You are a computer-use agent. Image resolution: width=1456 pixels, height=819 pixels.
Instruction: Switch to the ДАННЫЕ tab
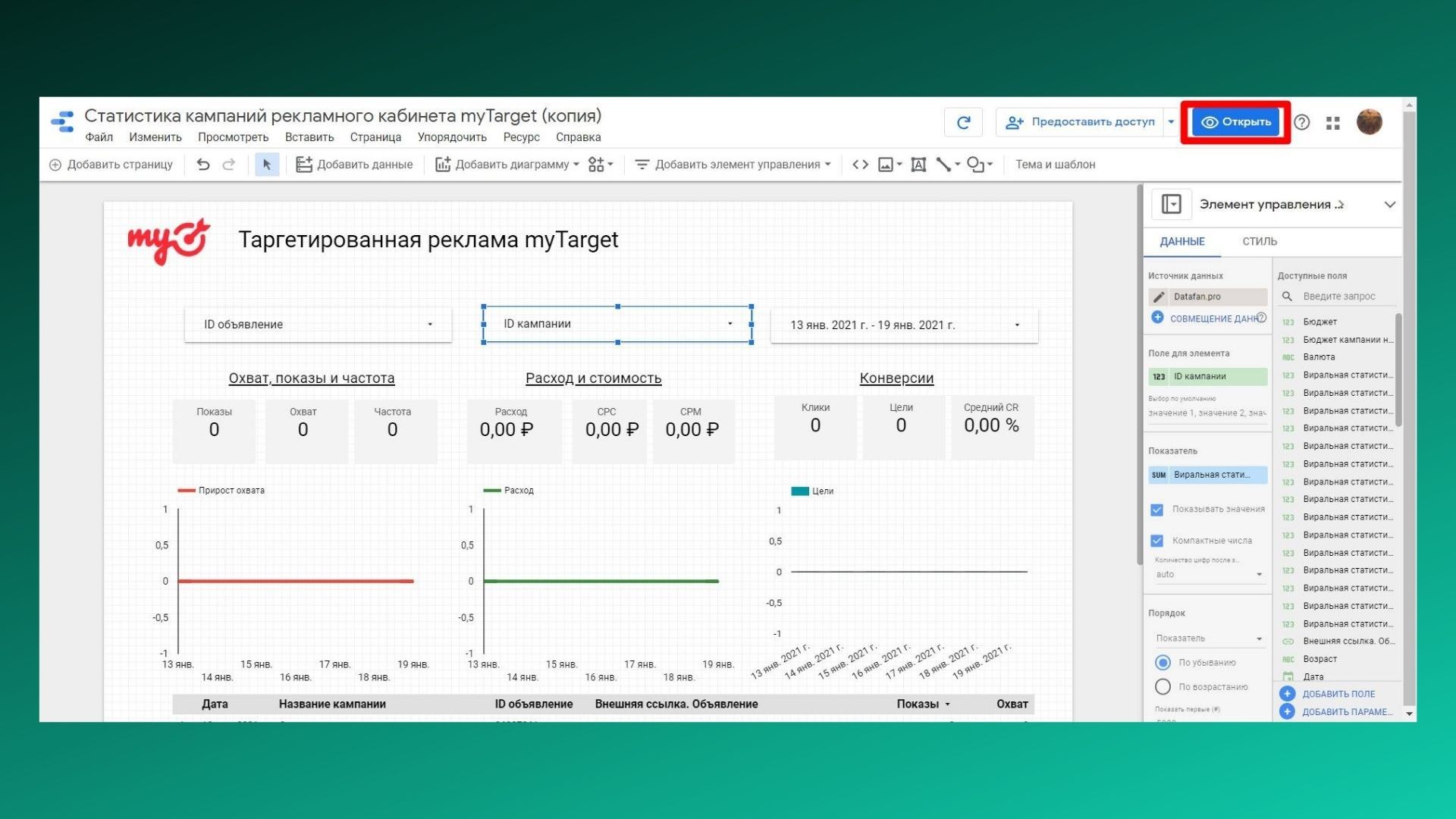click(1182, 241)
